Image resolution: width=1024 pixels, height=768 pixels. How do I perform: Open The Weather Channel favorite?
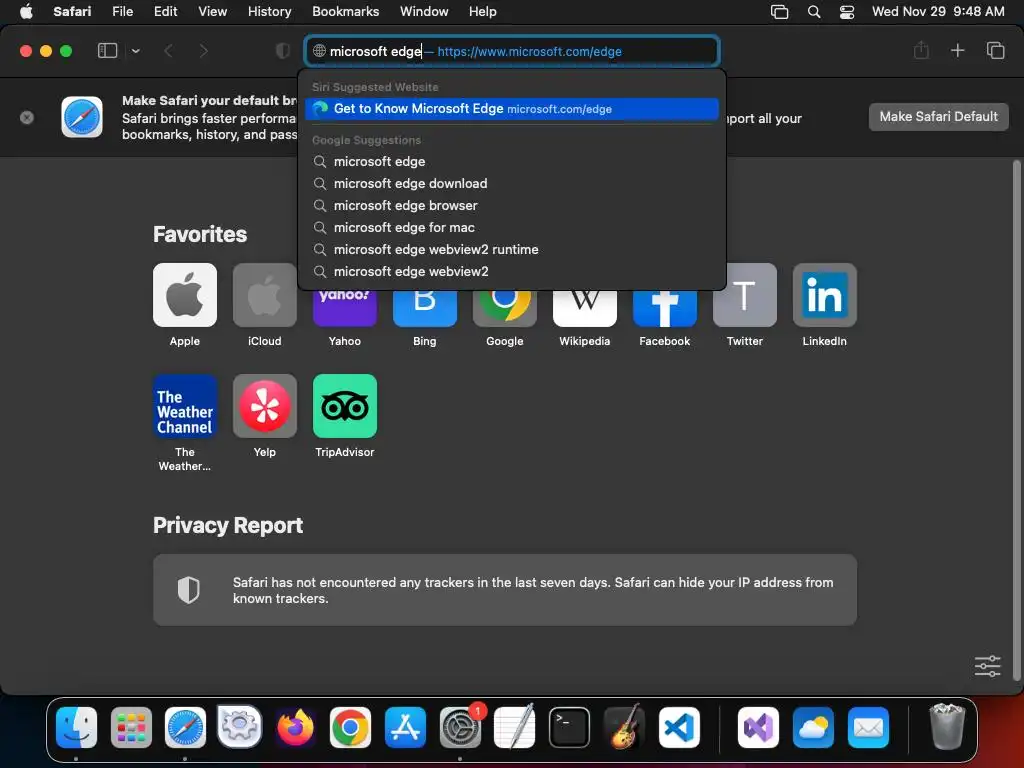185,406
